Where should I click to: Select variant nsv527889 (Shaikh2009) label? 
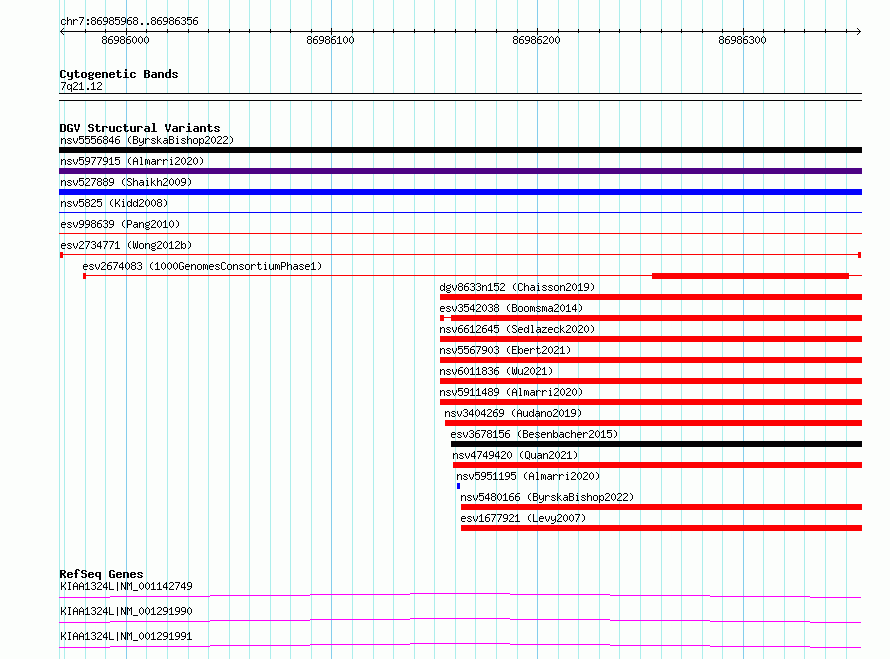pos(126,182)
